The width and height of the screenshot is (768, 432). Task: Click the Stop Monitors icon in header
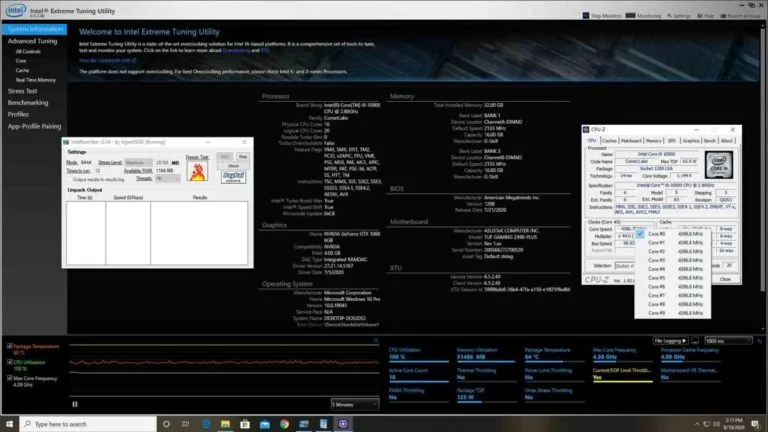pyautogui.click(x=586, y=16)
